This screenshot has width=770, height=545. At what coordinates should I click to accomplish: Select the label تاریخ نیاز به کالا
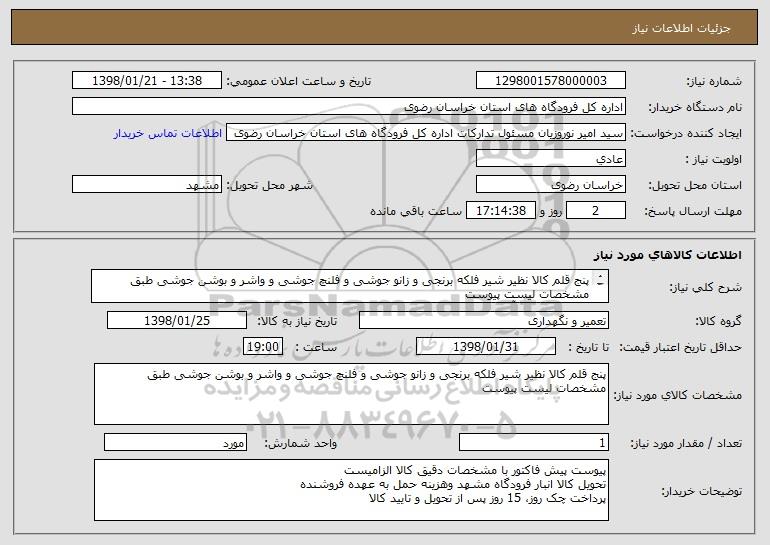pos(297,322)
